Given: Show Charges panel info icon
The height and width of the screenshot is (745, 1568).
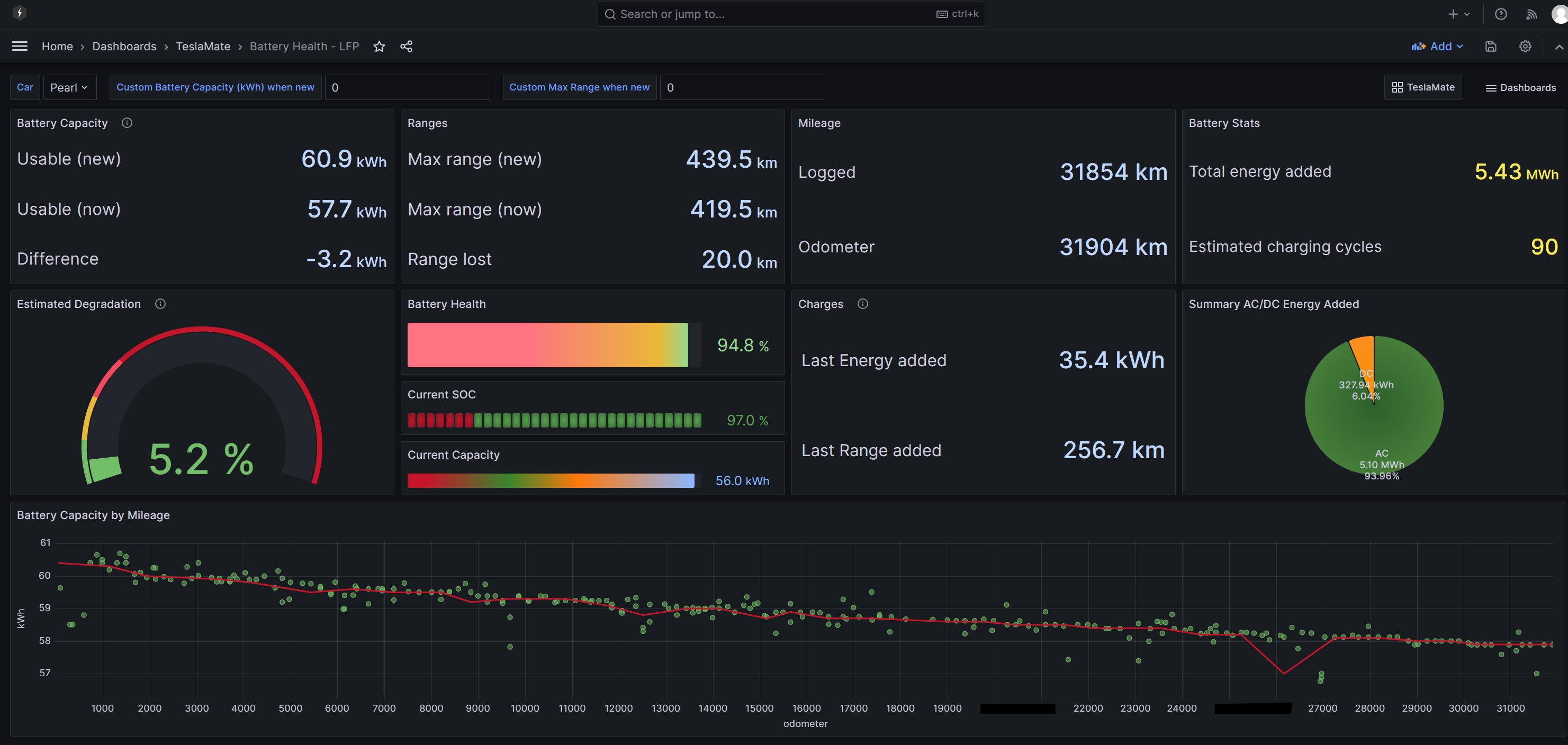Looking at the screenshot, I should [x=862, y=304].
